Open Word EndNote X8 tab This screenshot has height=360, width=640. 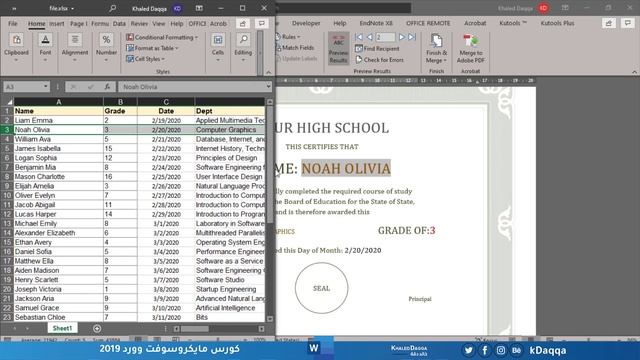click(x=376, y=23)
